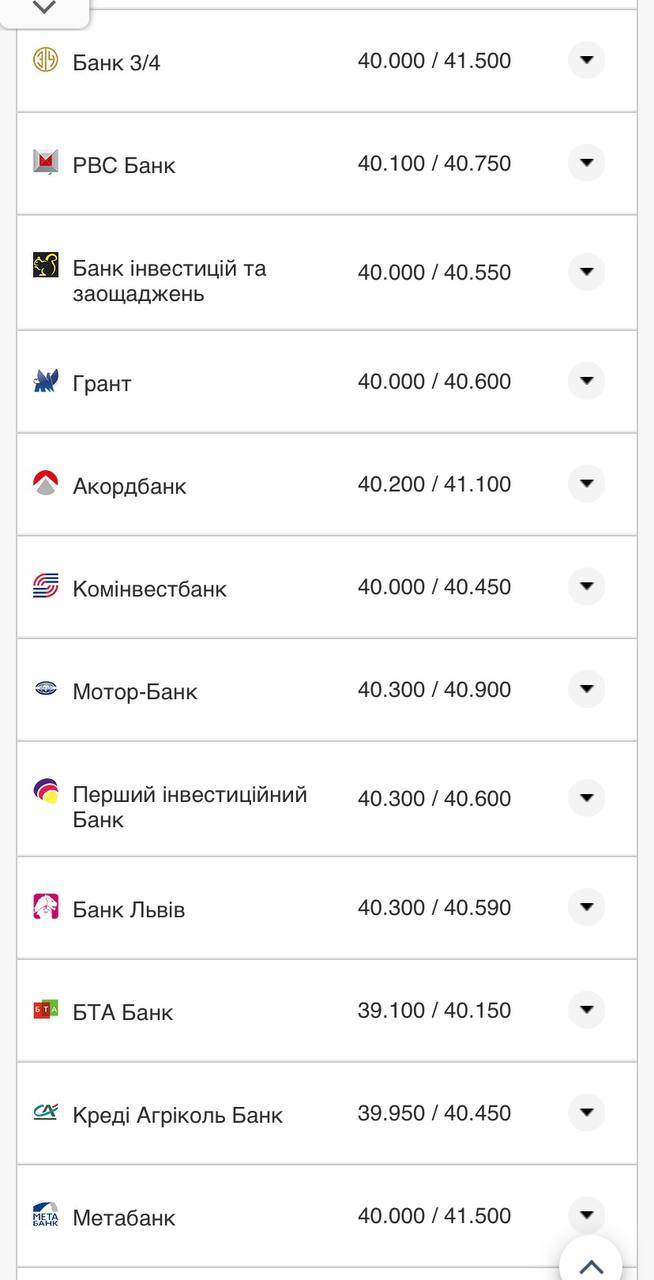Open the БТА Банк details dropdown
Viewport: 654px width, 1280px height.
point(586,1009)
